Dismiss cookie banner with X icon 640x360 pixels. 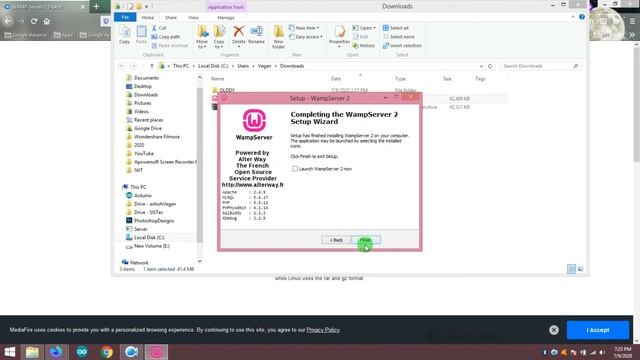(x=553, y=330)
